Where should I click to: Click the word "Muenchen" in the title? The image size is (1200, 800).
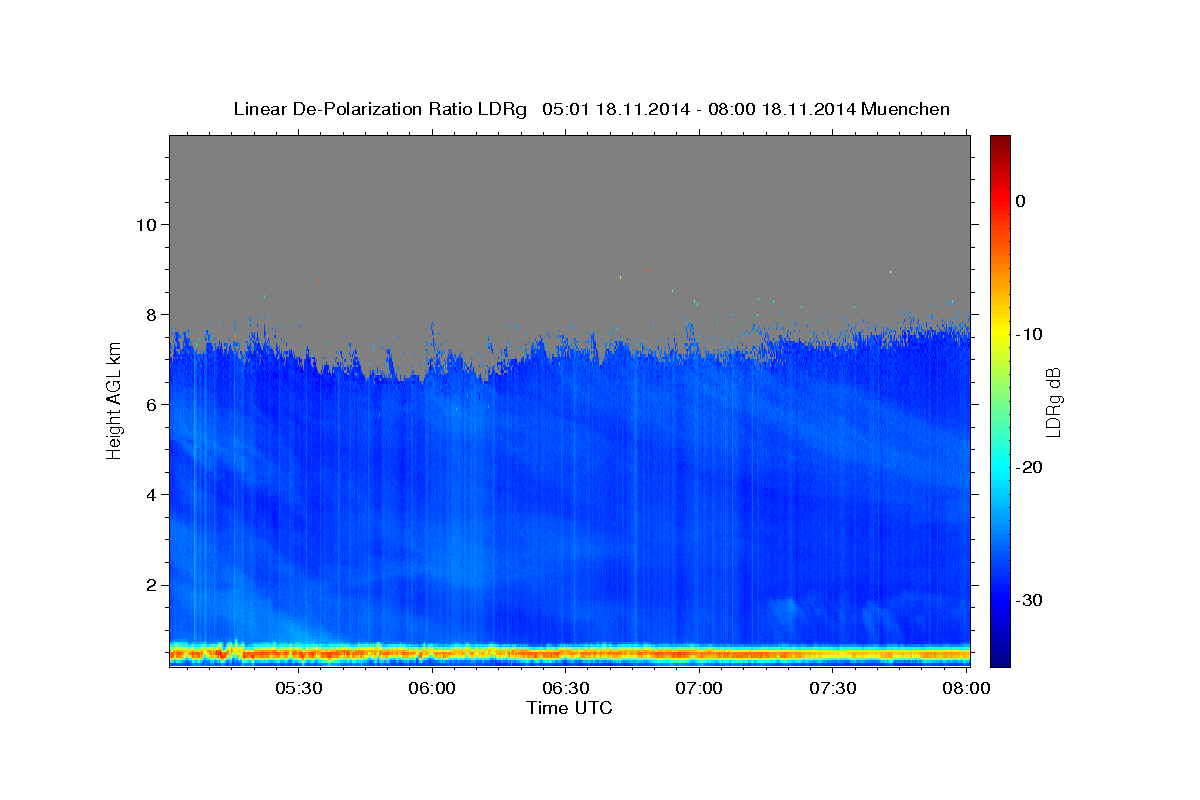click(907, 109)
